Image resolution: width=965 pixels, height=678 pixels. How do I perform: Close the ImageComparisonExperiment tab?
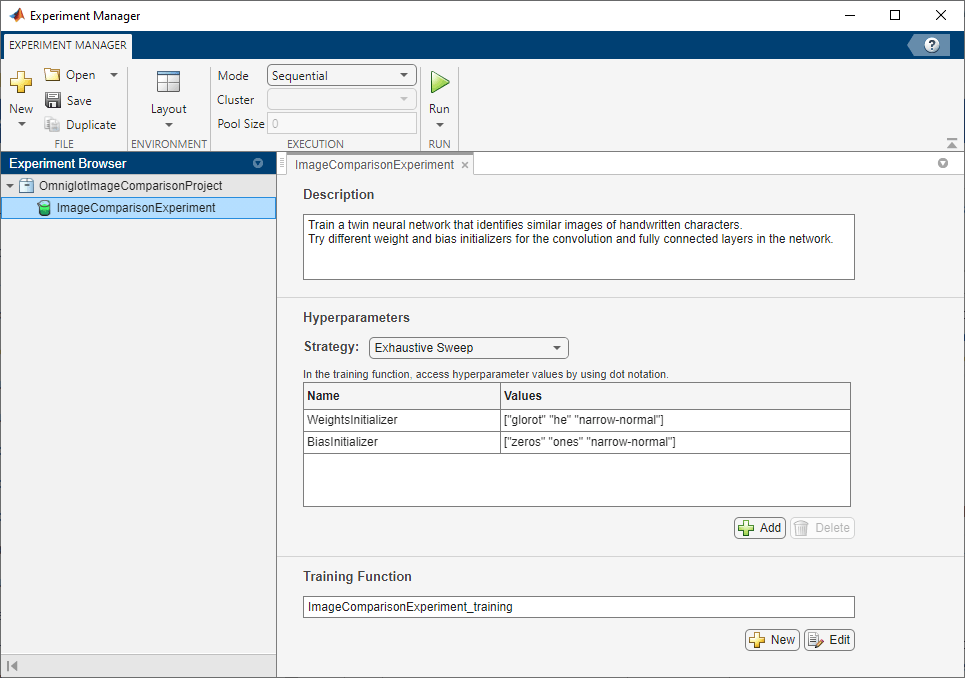pos(465,165)
